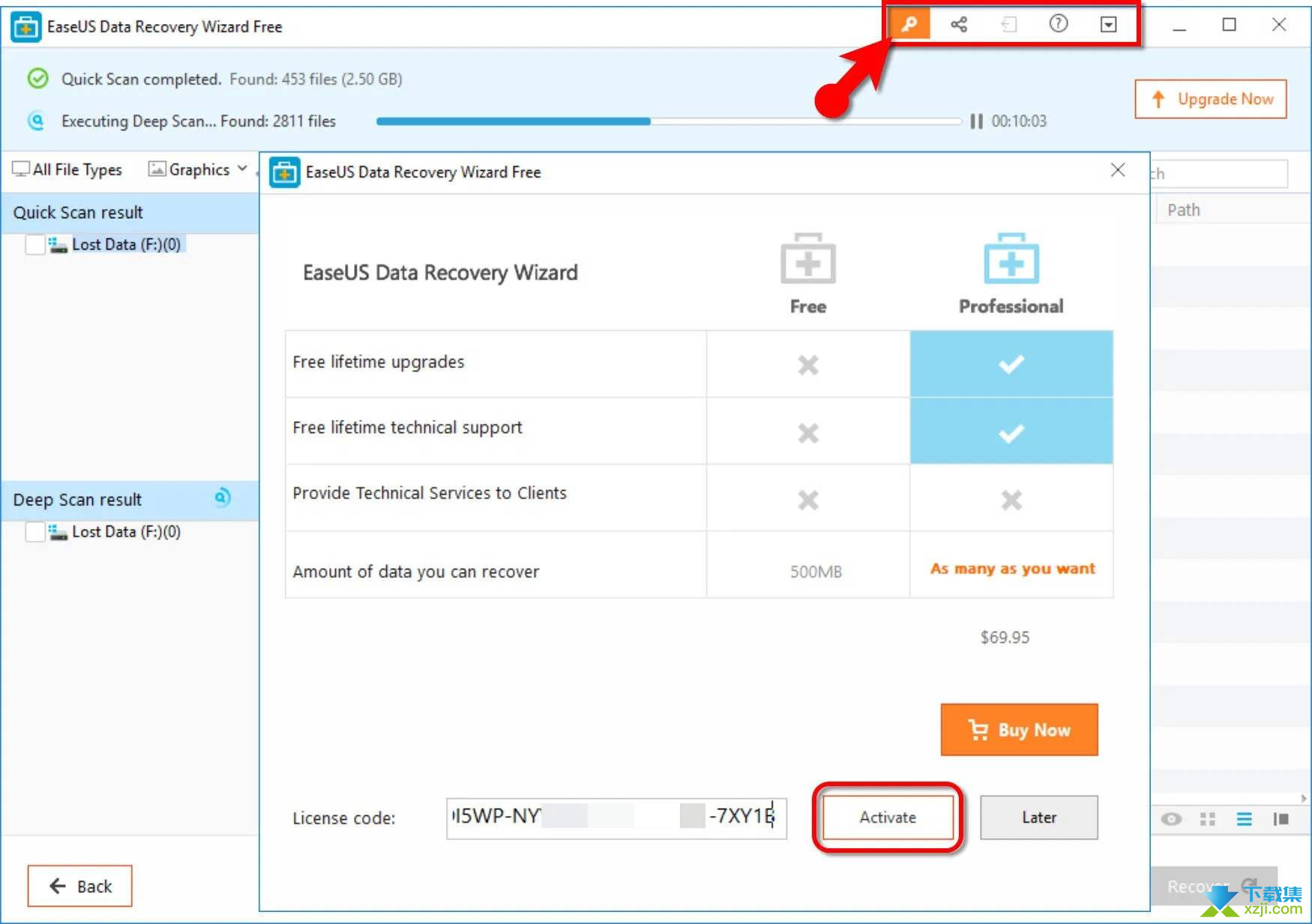
Task: Select All File Types filter
Action: (67, 169)
